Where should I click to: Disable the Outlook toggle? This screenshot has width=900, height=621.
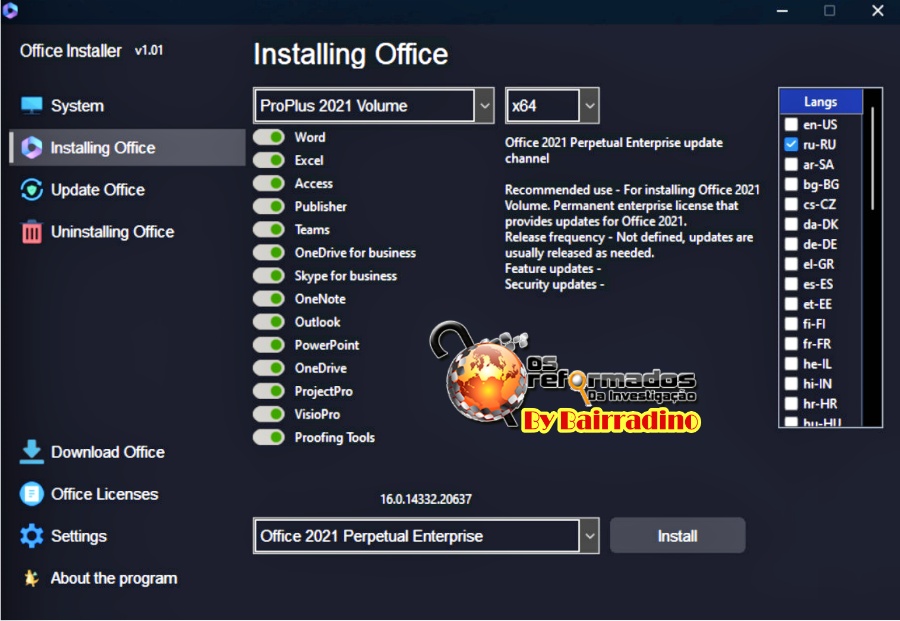[269, 321]
